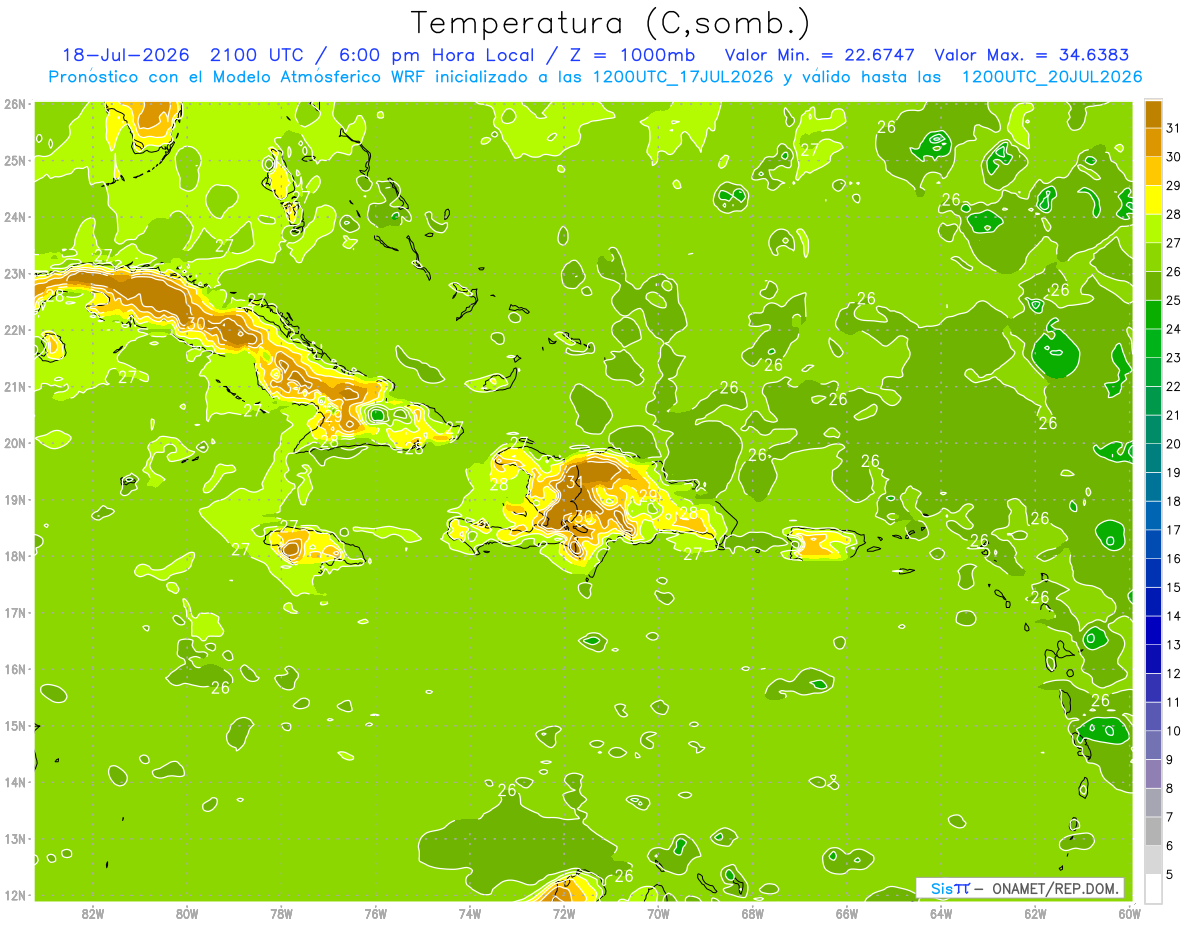Click the legend value label "20"
The image size is (1200, 927).
pos(1174,444)
